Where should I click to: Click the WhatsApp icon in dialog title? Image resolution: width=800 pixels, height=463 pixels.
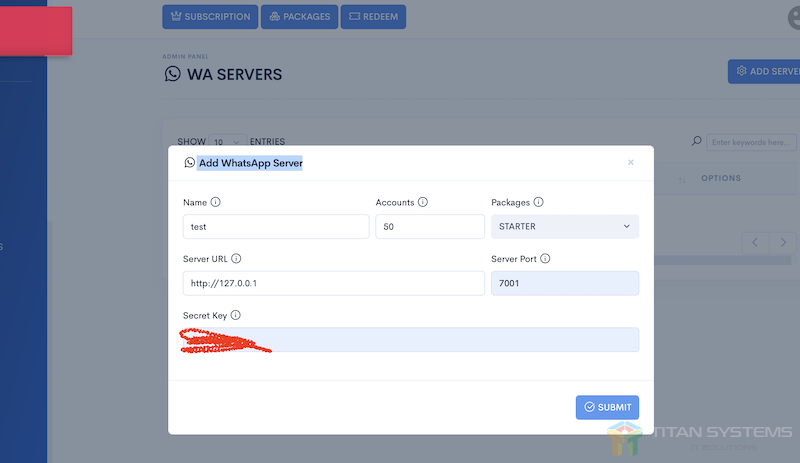click(x=190, y=162)
